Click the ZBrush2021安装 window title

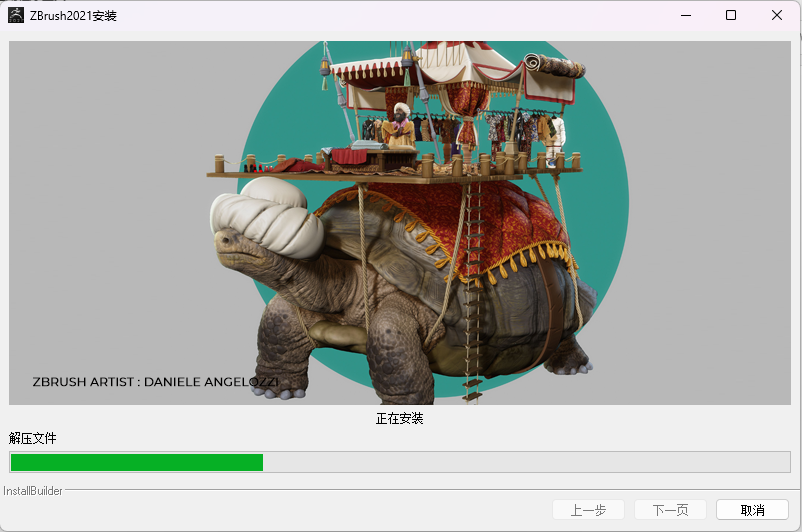pyautogui.click(x=73, y=16)
